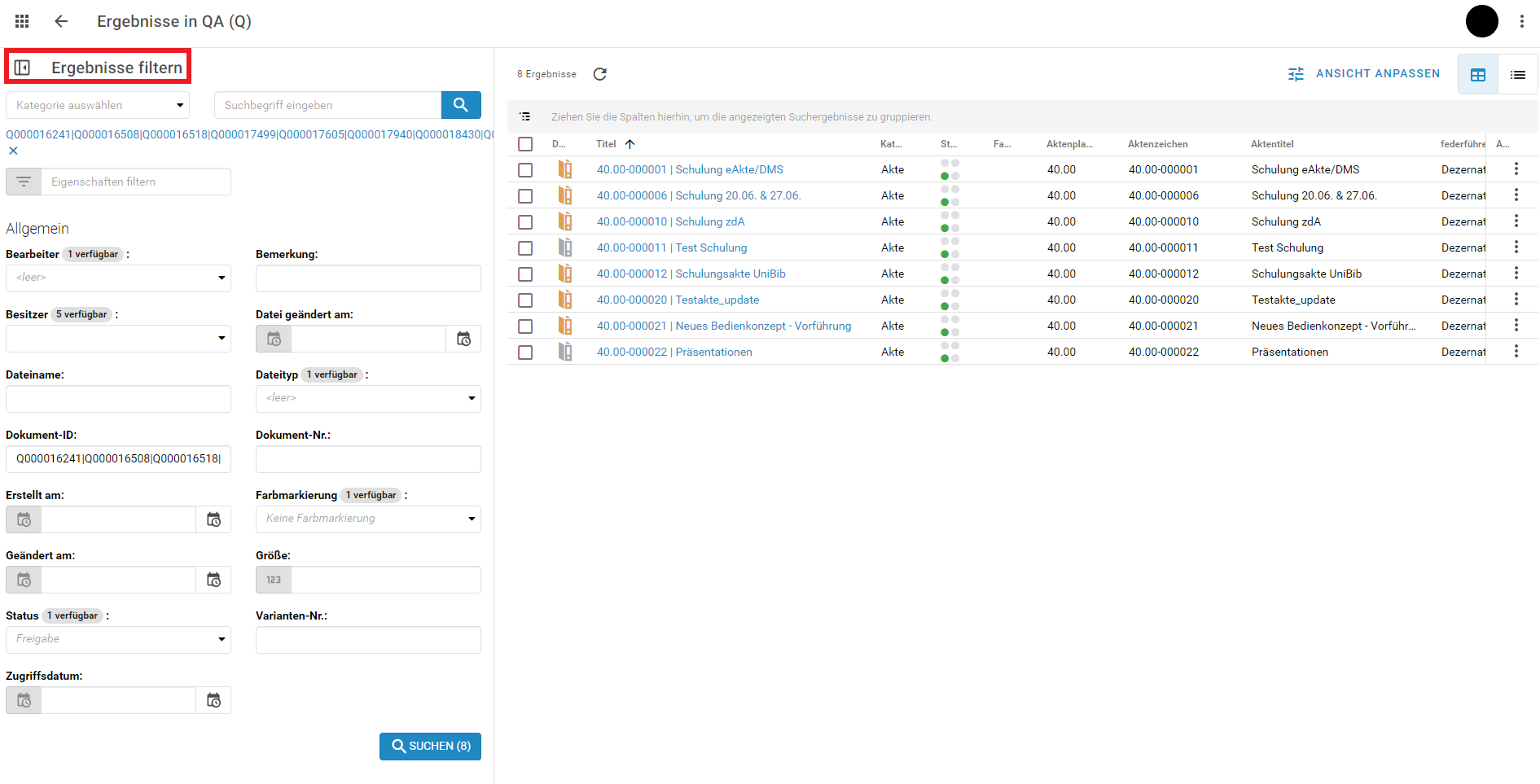Click ANSICHT ANPASSEN button

click(1364, 74)
